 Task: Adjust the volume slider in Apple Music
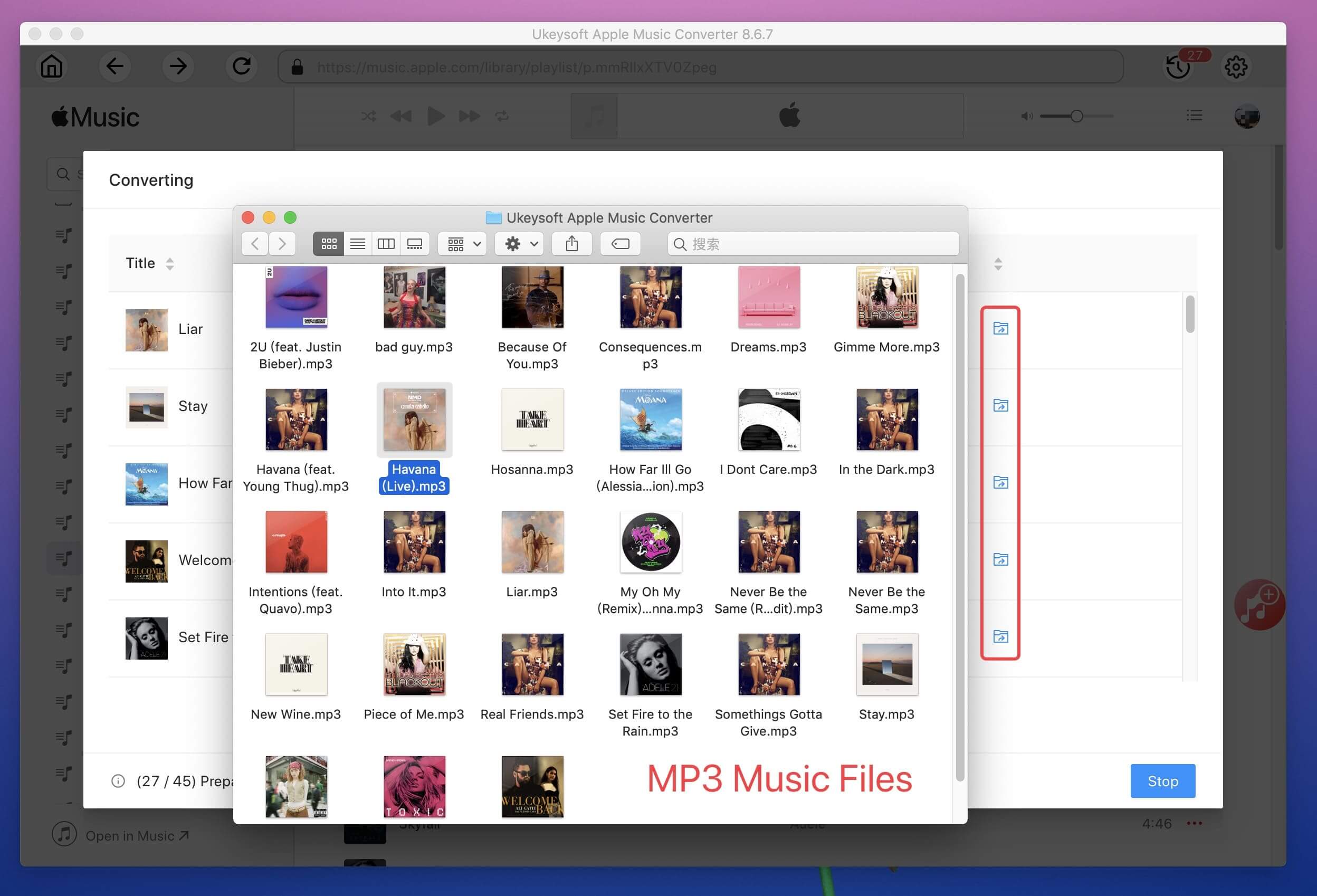[1074, 116]
